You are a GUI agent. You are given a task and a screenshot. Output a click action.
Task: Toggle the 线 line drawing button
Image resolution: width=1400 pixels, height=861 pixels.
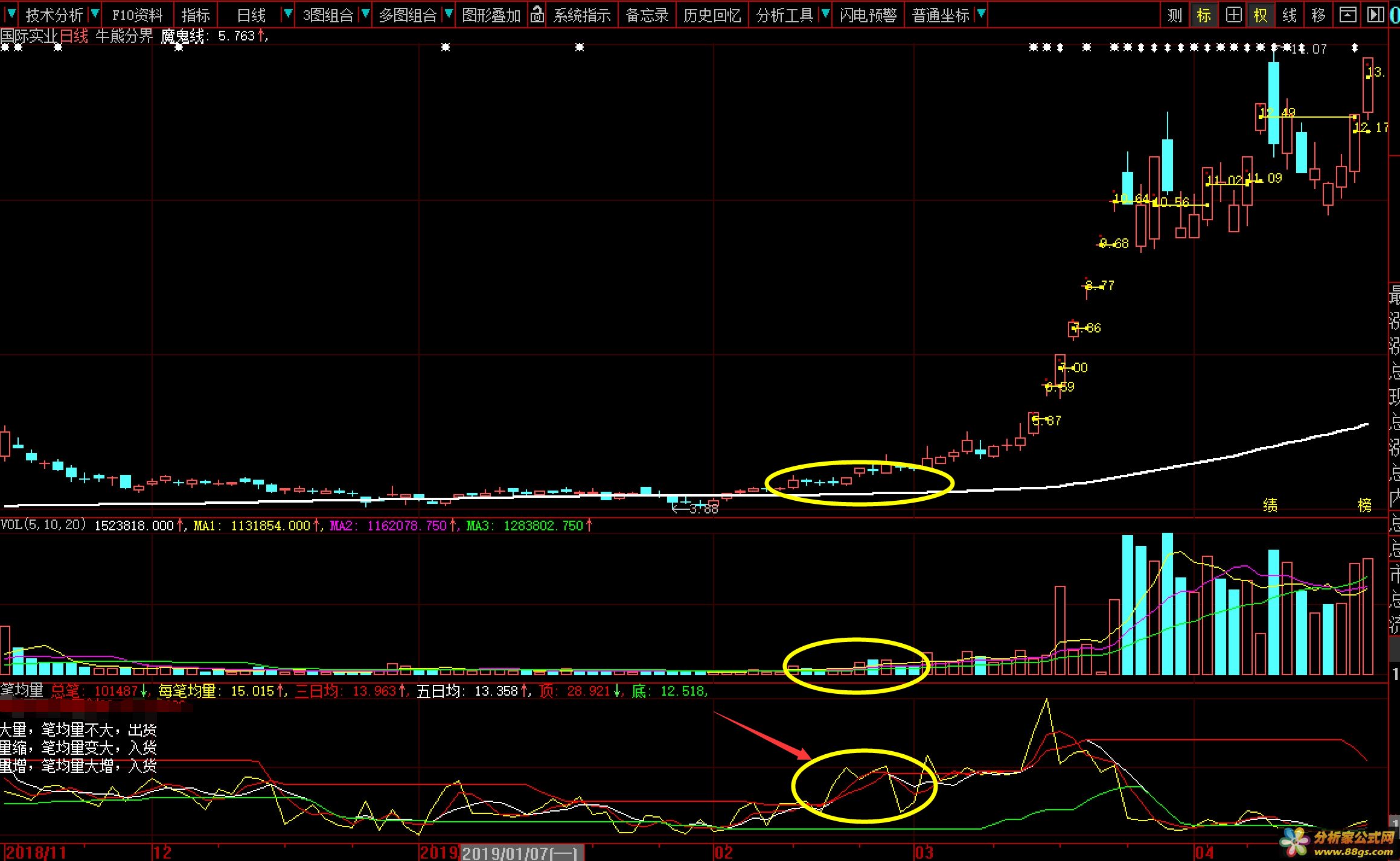[1290, 14]
